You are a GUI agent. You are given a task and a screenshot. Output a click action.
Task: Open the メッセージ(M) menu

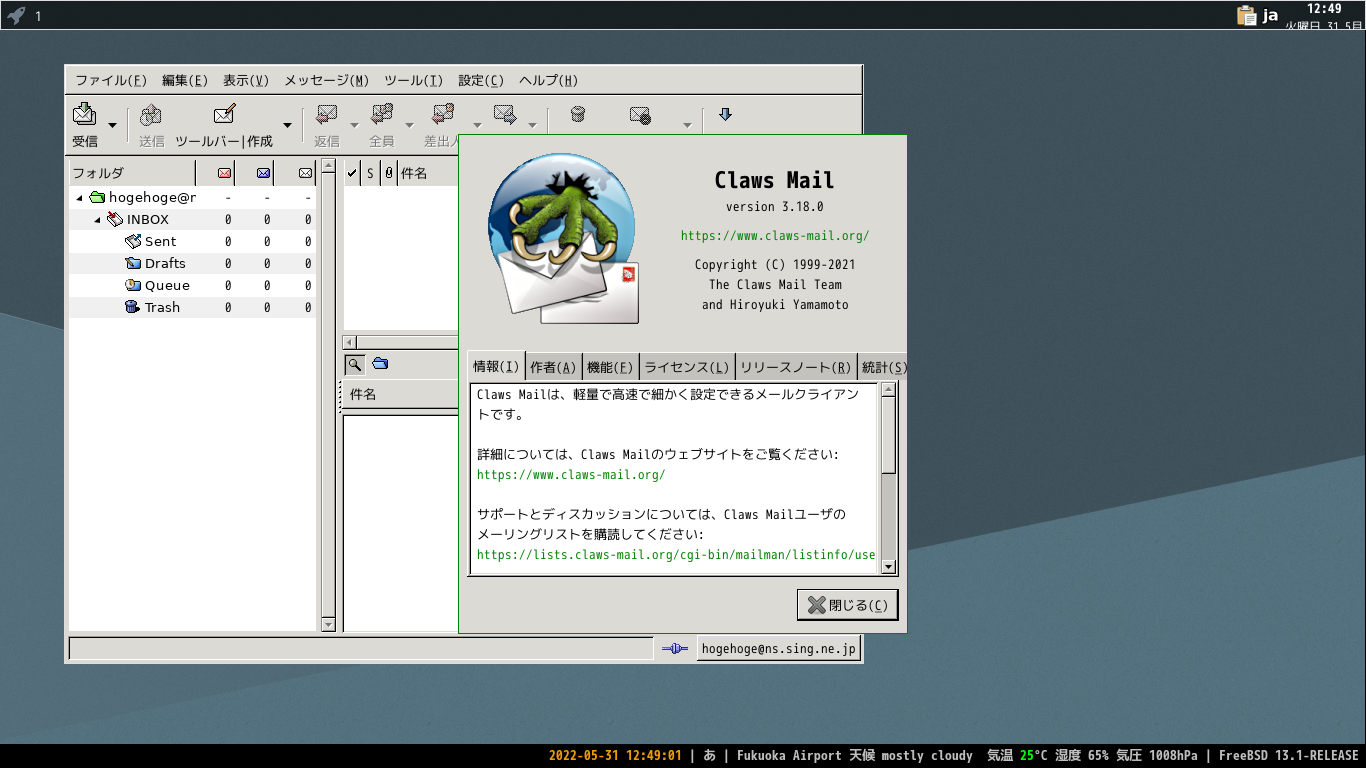pos(327,81)
